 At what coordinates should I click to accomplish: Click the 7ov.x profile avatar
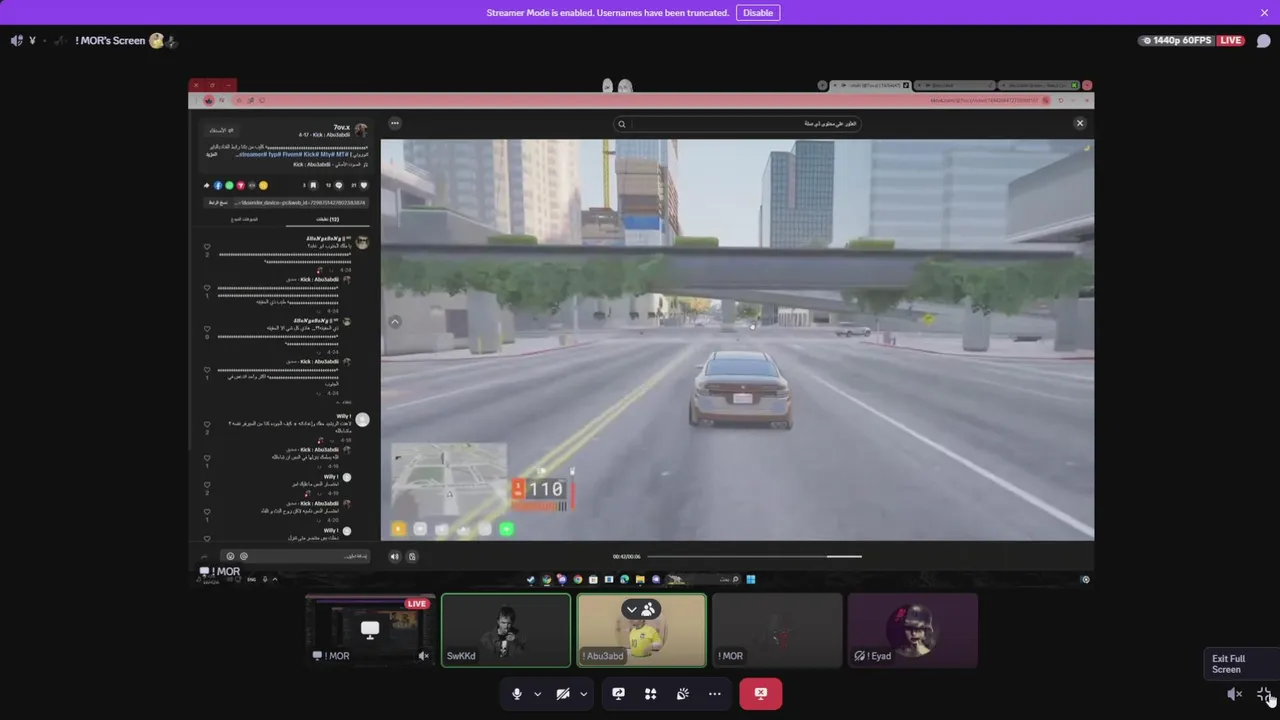click(361, 131)
